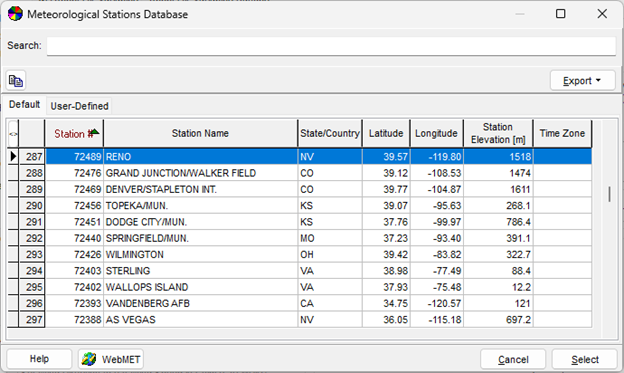Open Help for the stations database
The image size is (624, 373).
(39, 359)
